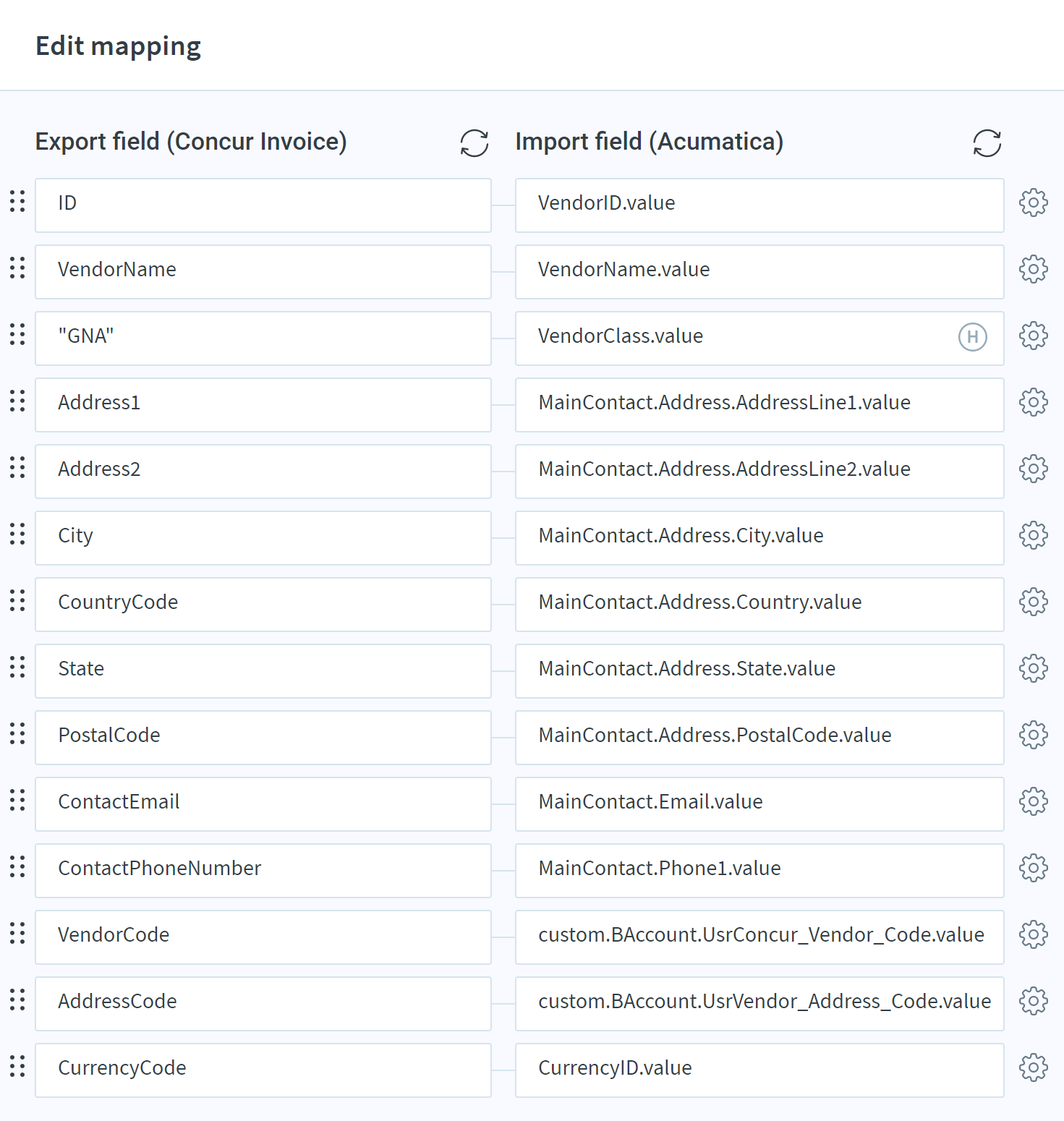This screenshot has width=1064, height=1121.
Task: Open settings gear for VendorClass.value row
Action: 1034,336
